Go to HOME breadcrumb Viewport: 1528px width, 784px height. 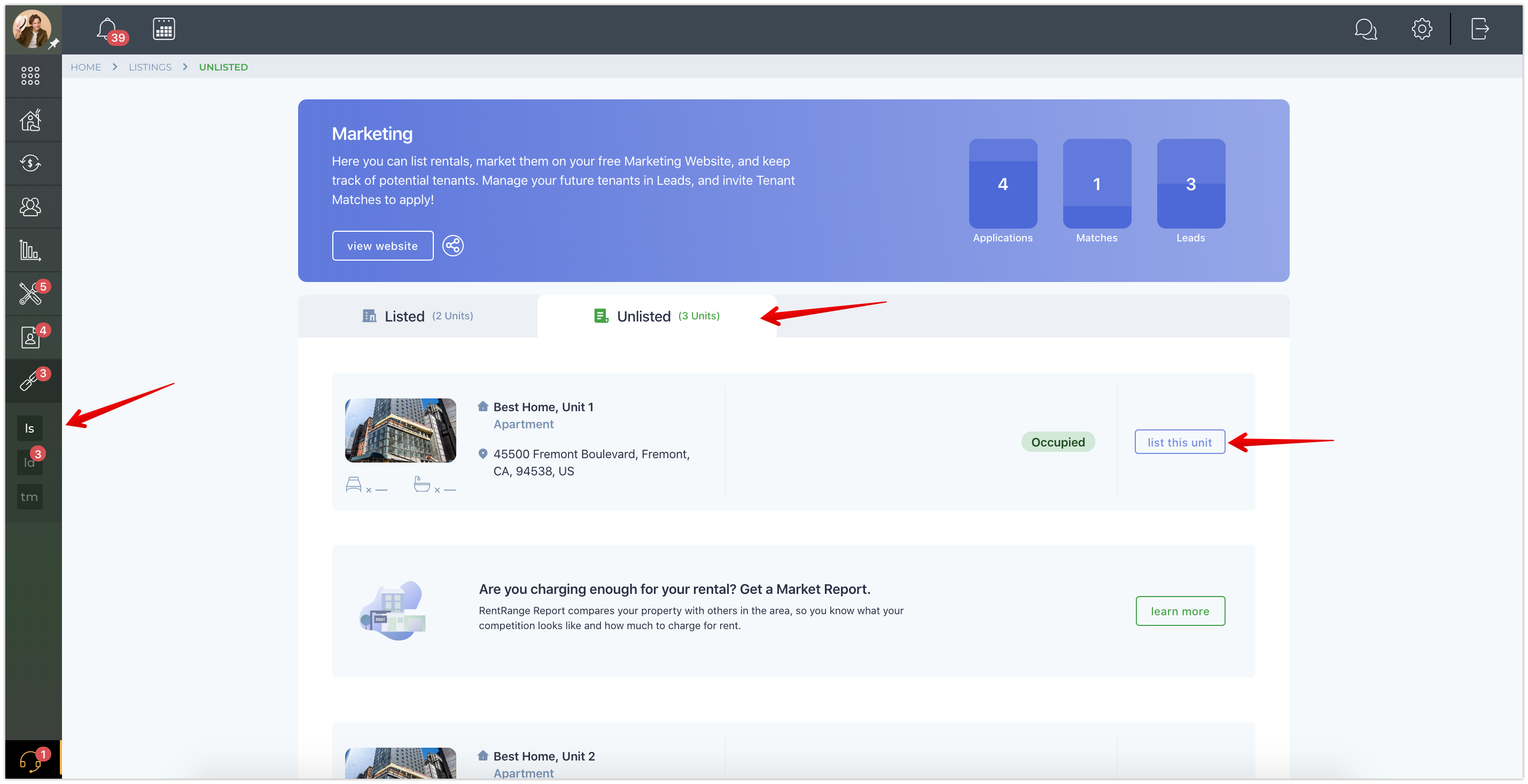pos(85,67)
